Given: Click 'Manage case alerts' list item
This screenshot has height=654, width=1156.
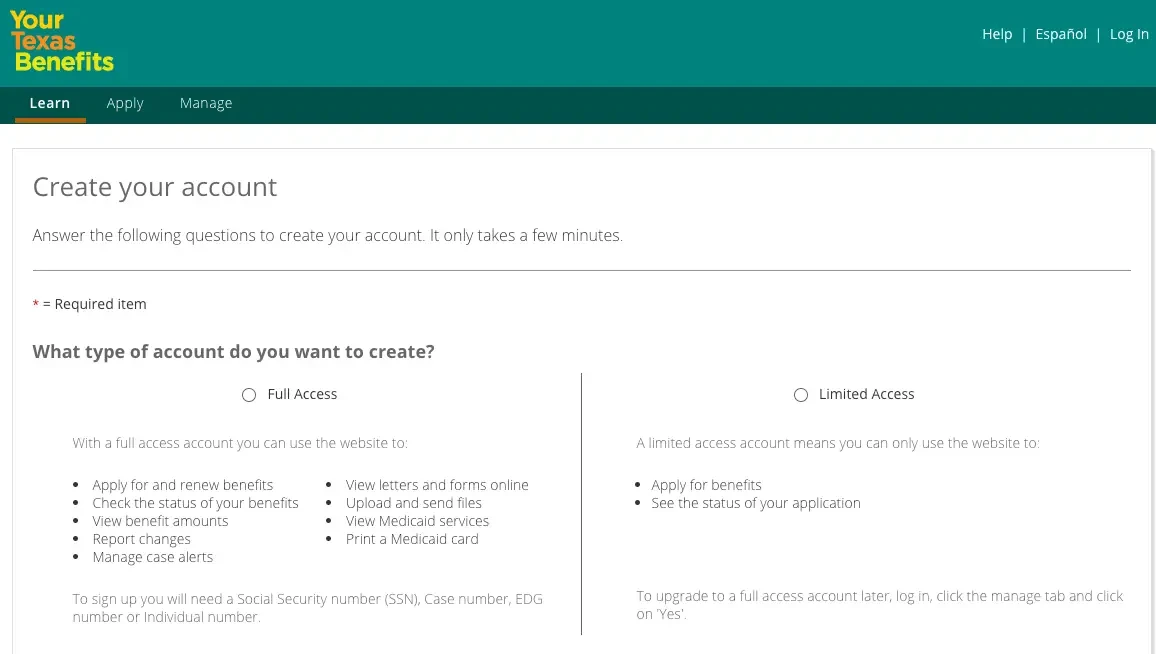Looking at the screenshot, I should [153, 557].
